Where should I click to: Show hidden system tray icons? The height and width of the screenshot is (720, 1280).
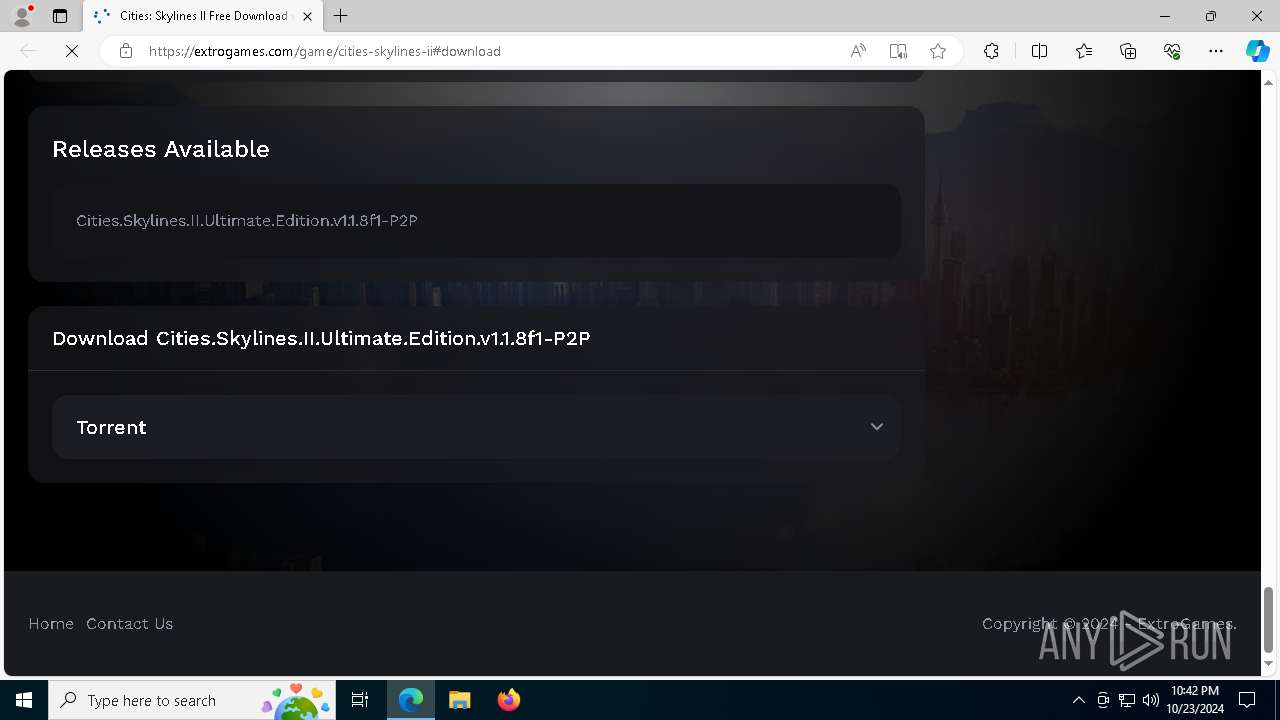(x=1078, y=700)
